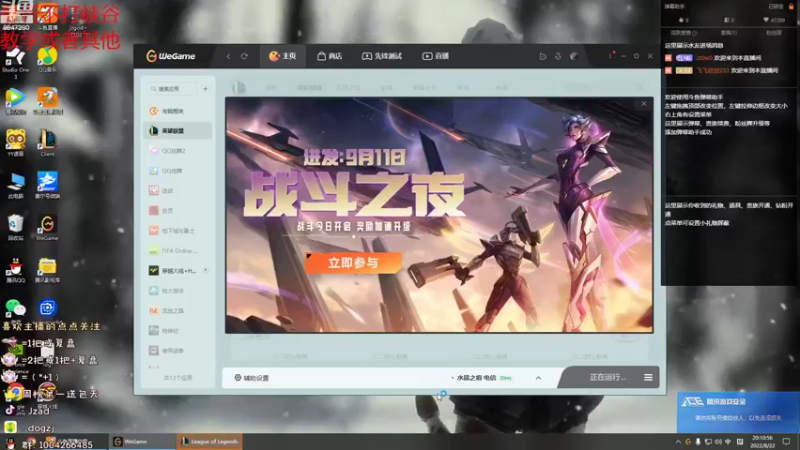Select FIFA Online in the sidebar

click(177, 251)
